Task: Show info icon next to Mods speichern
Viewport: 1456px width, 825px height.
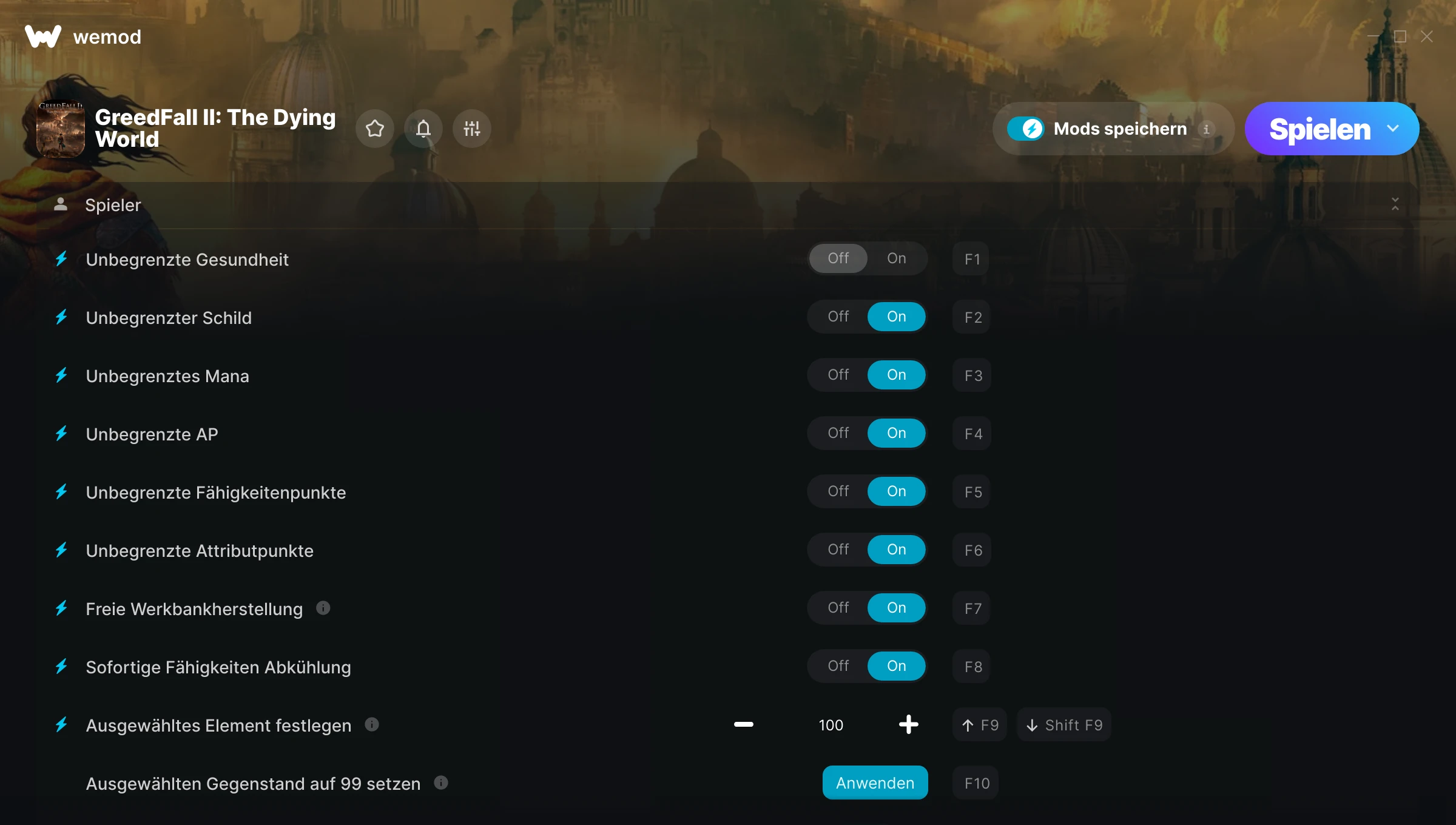Action: [1207, 129]
